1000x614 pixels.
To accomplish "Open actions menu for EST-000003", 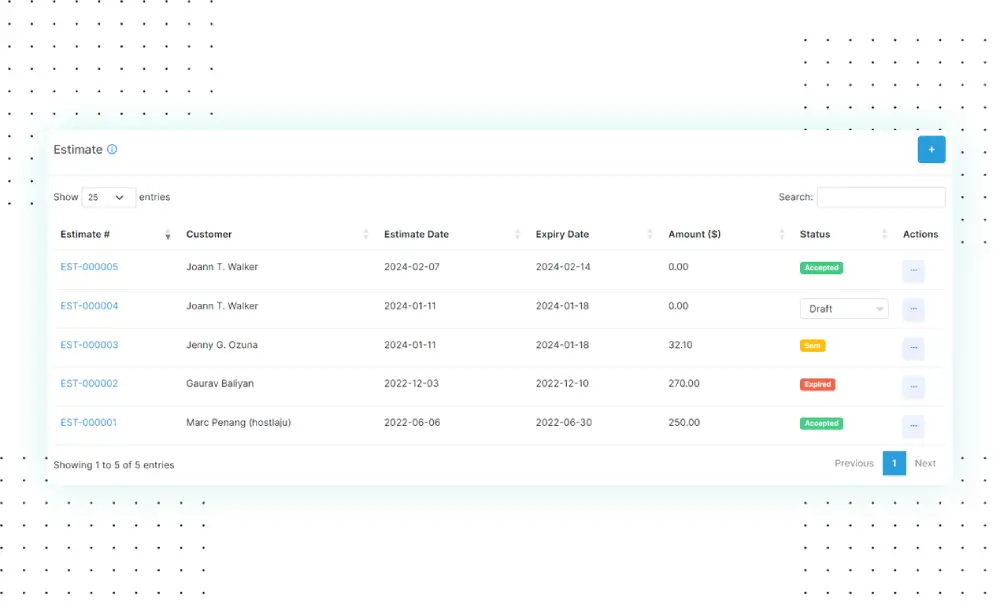I will [x=913, y=348].
